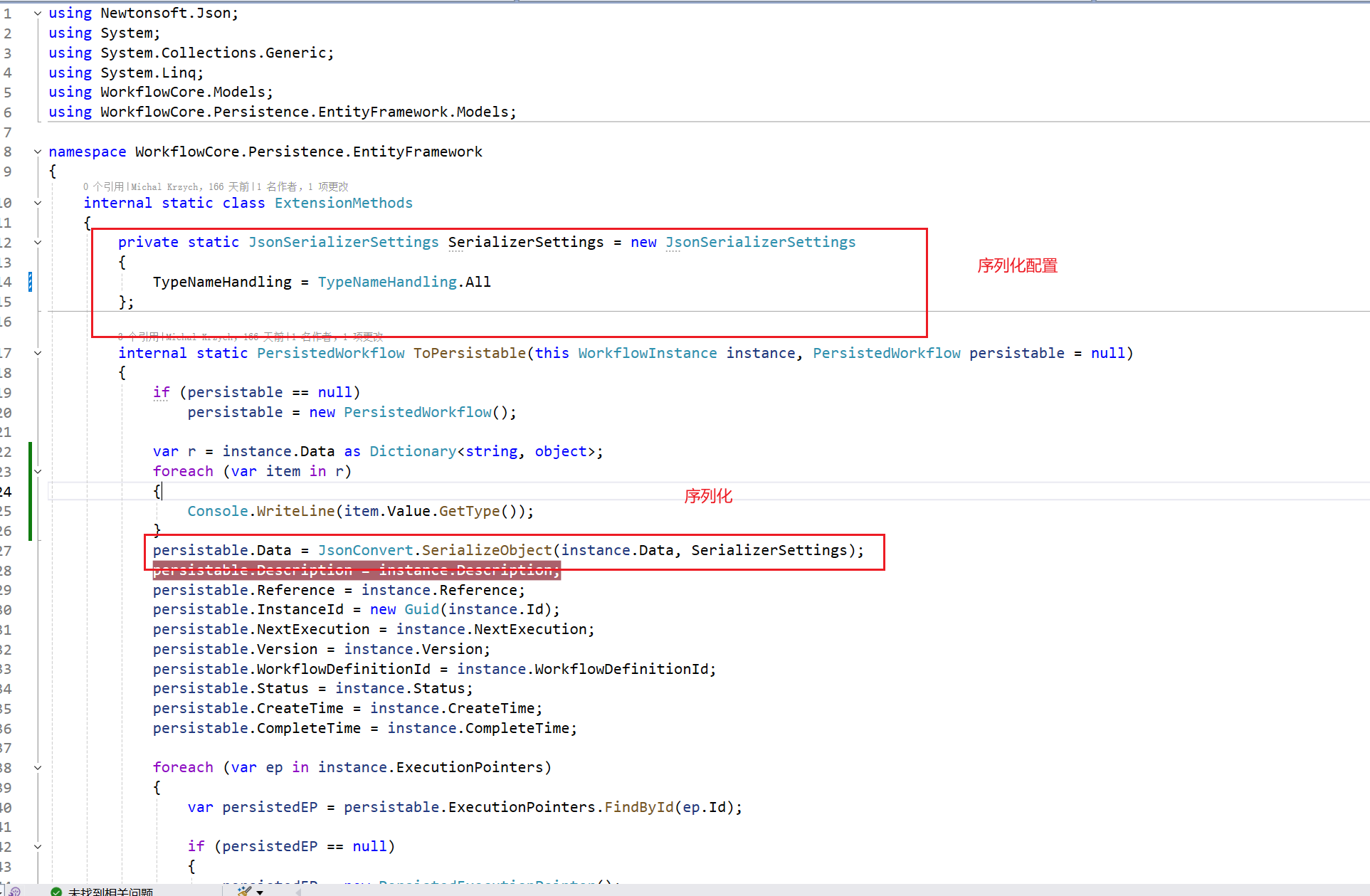The height and width of the screenshot is (896, 1370).
Task: Collapse the ToPersistable method body
Action: pos(38,353)
